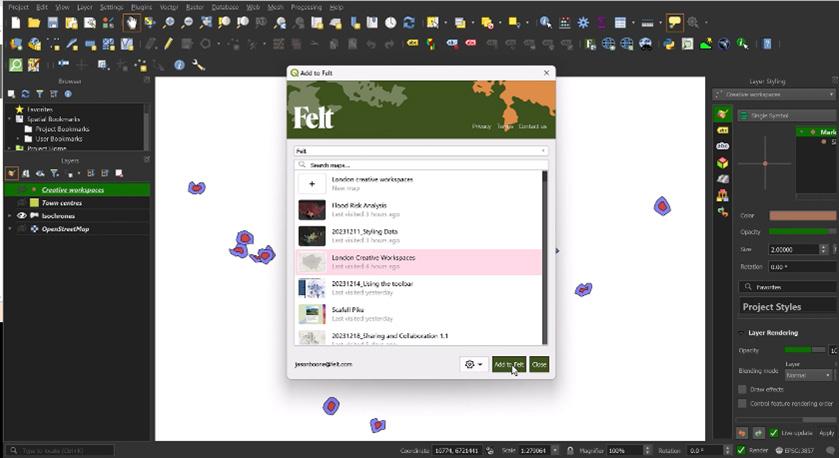Toggle the Render checkbox in status bar

point(741,451)
